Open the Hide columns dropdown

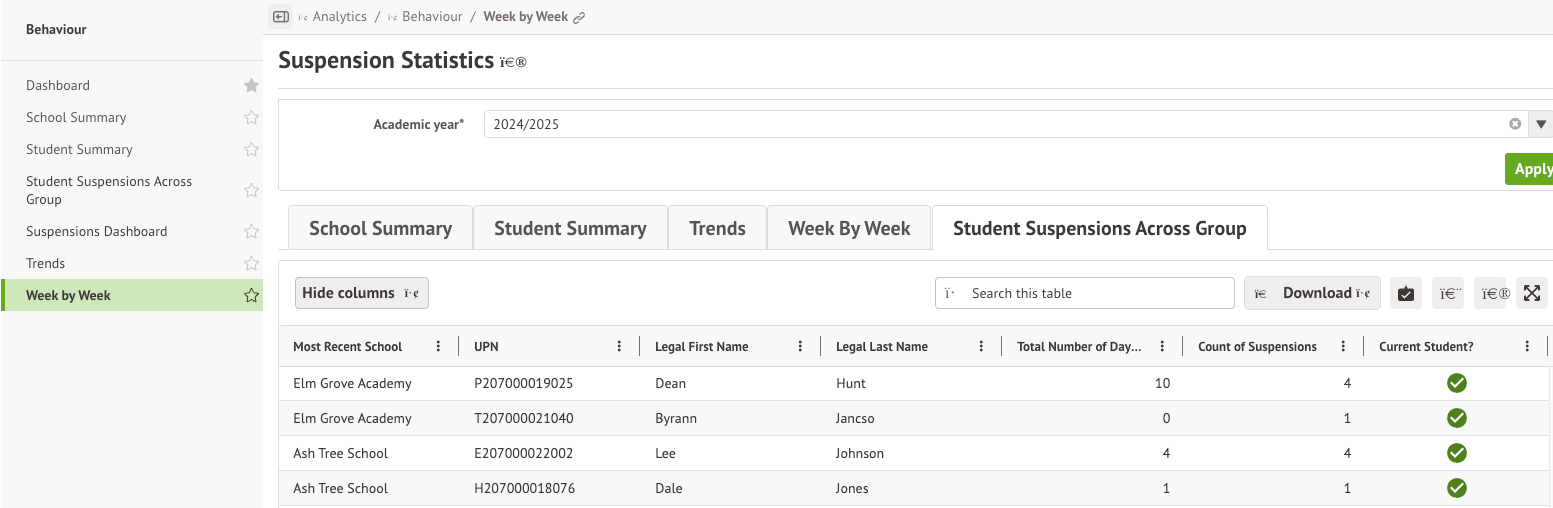coord(361,293)
